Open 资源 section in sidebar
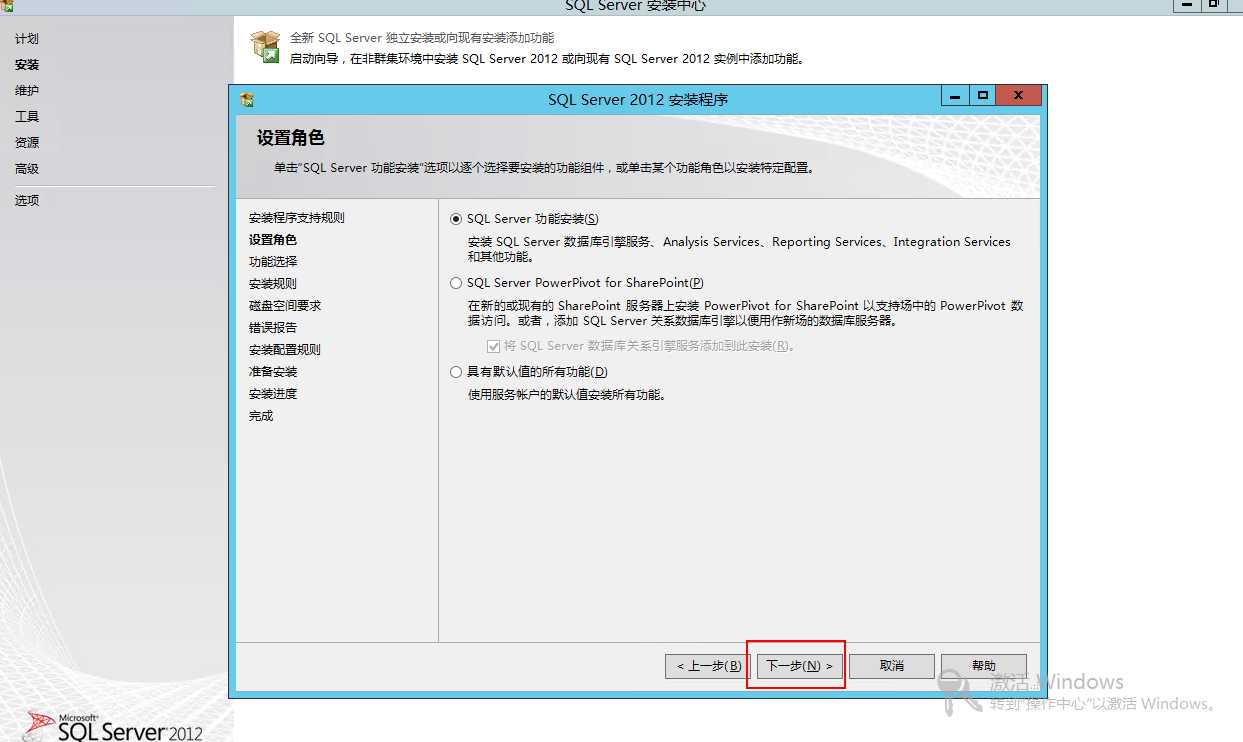This screenshot has height=742, width=1243. (27, 143)
